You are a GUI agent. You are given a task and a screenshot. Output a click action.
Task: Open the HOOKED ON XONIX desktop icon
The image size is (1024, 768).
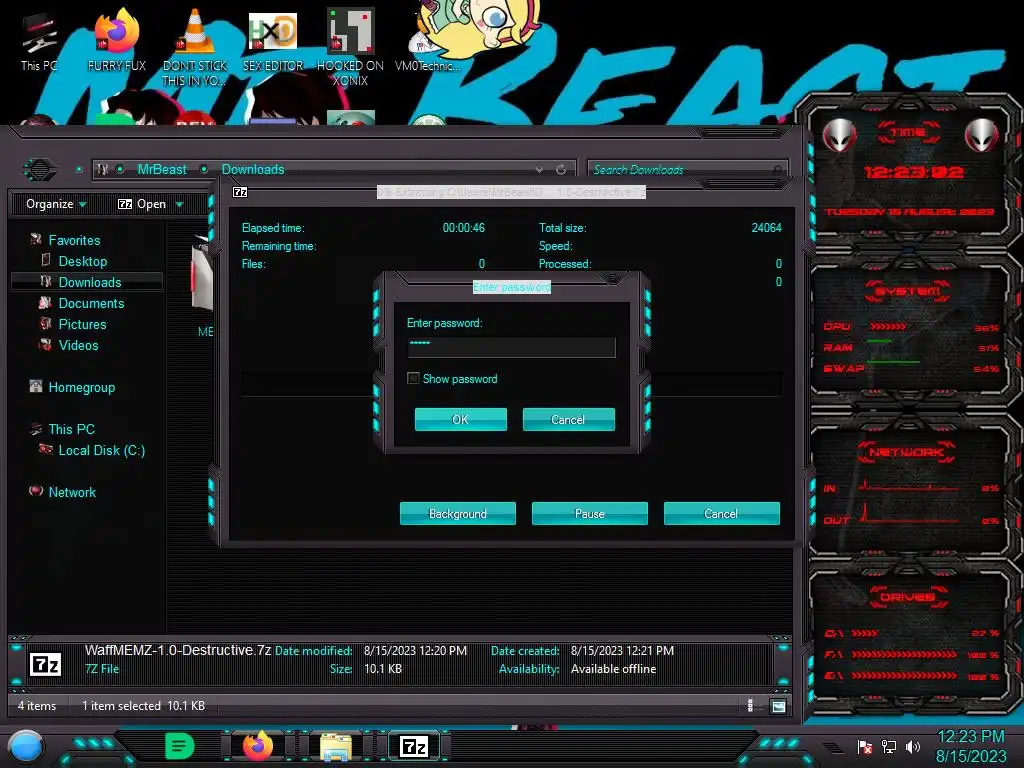pos(350,47)
